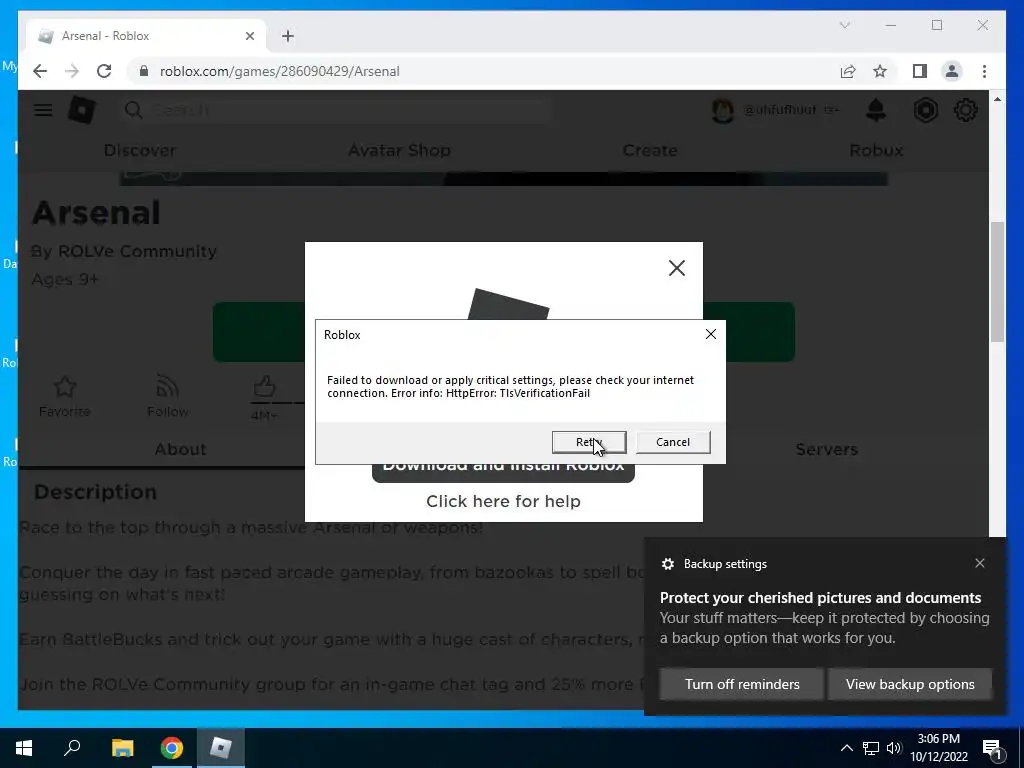The width and height of the screenshot is (1024, 768).
Task: Click the page vertical scrollbar thumb
Action: coord(997,281)
